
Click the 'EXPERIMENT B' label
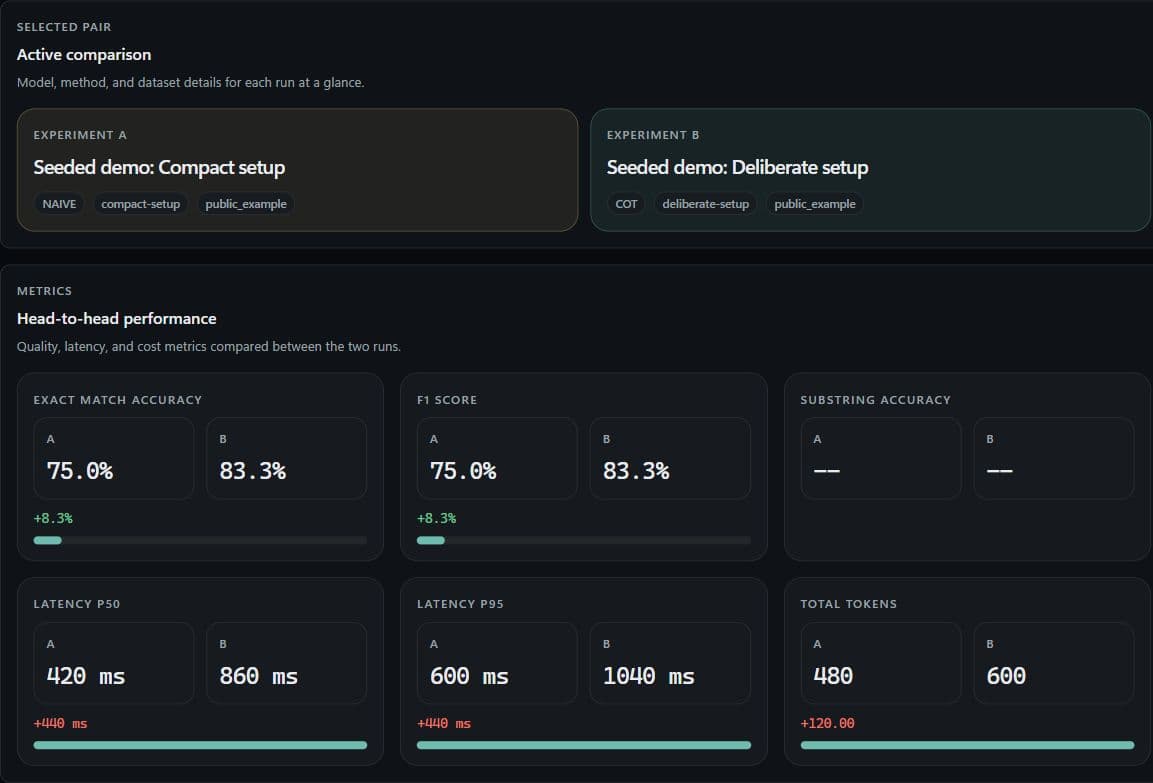(x=653, y=135)
